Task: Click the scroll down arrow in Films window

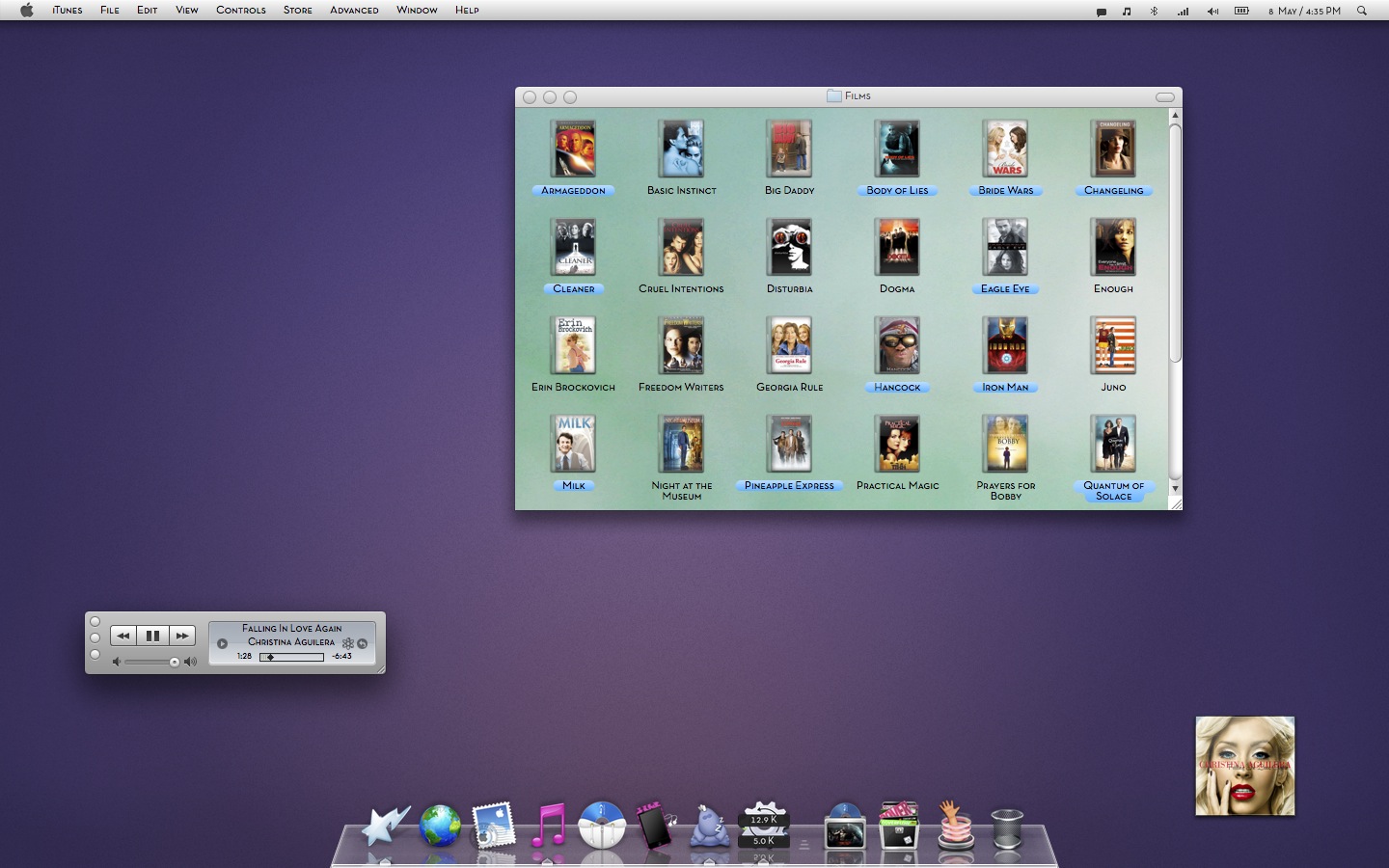Action: 1175,488
